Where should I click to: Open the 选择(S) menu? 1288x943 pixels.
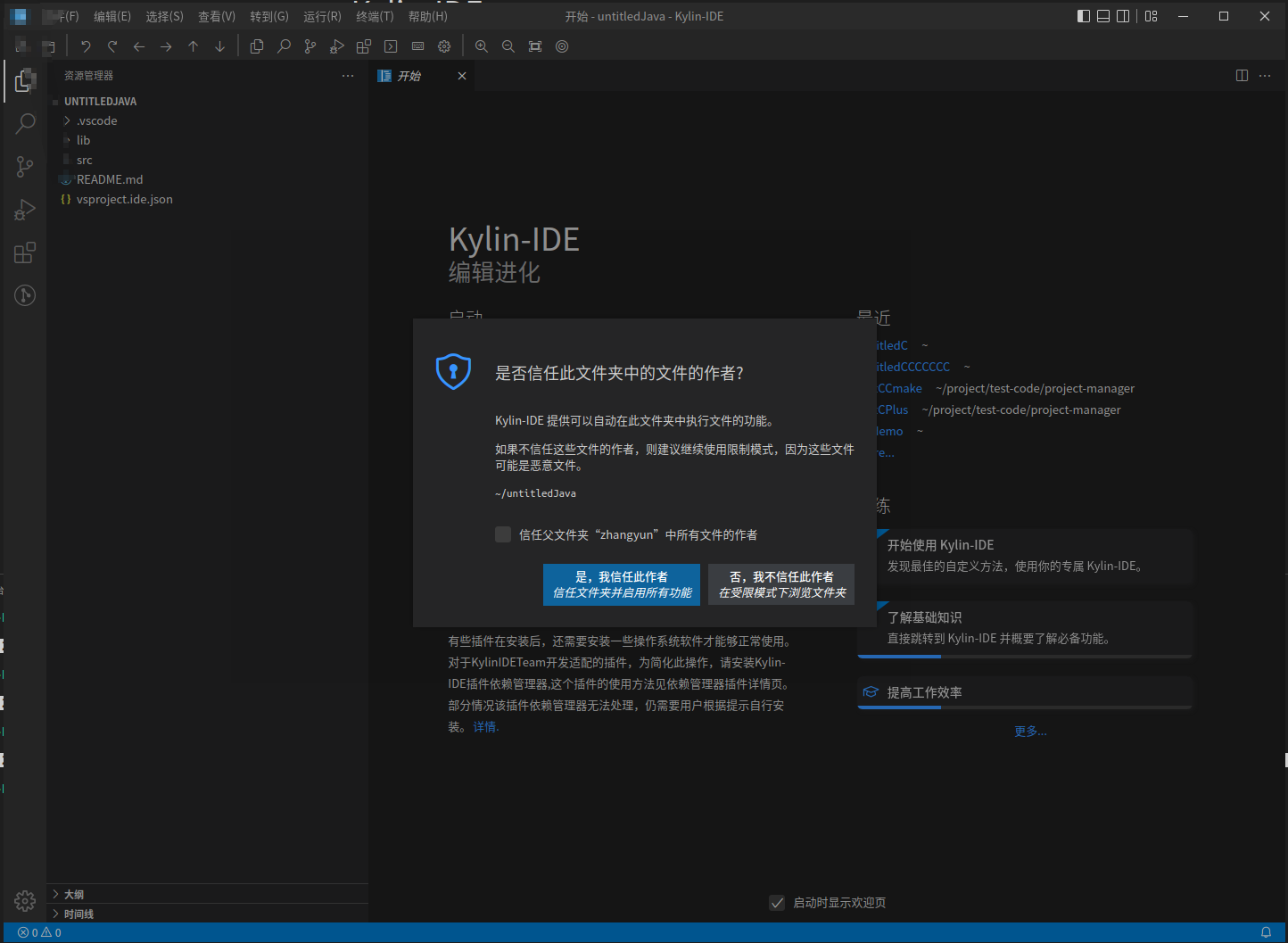tap(165, 16)
